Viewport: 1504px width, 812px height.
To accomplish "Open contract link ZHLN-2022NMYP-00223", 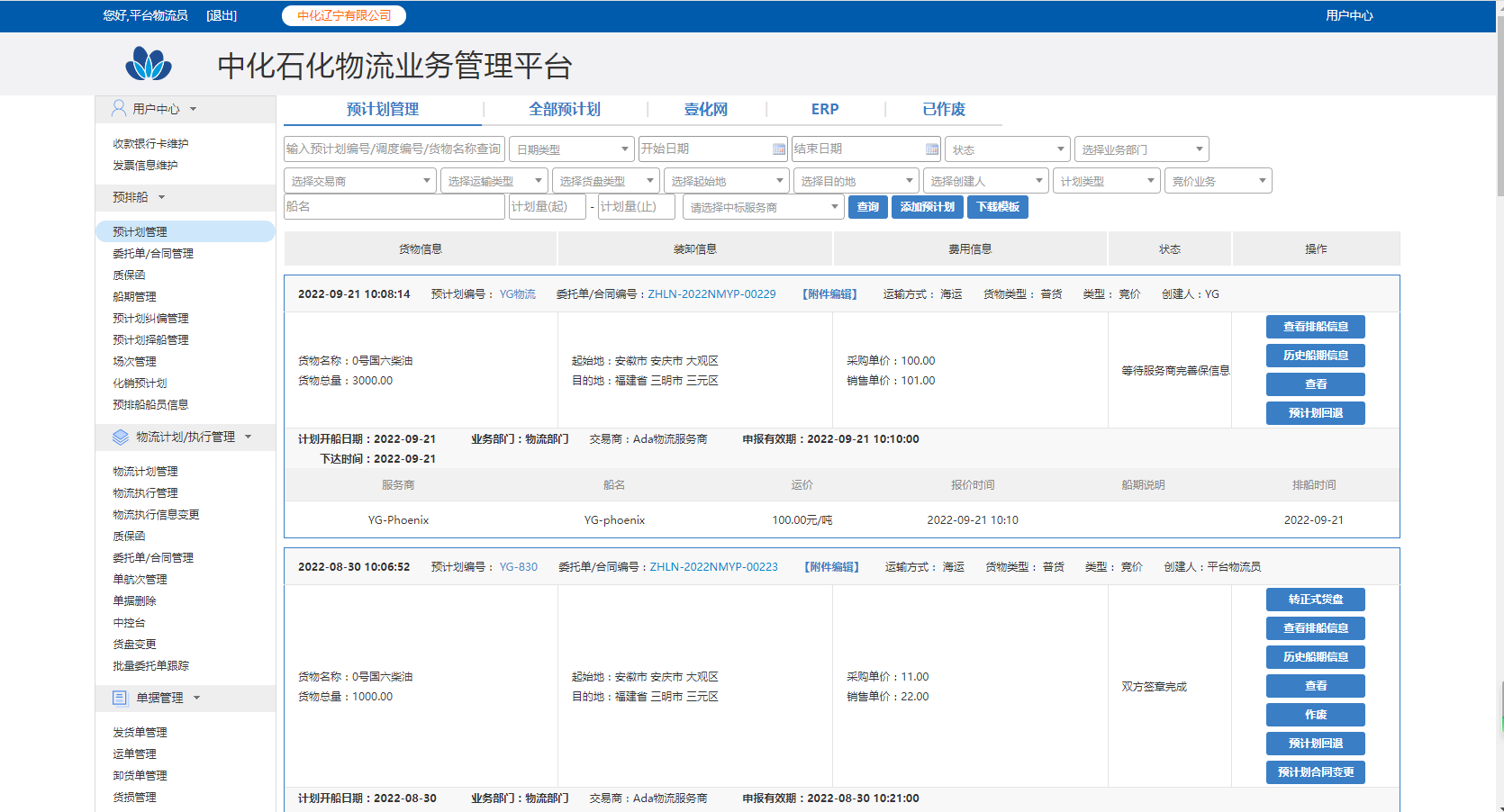I will tap(714, 567).
